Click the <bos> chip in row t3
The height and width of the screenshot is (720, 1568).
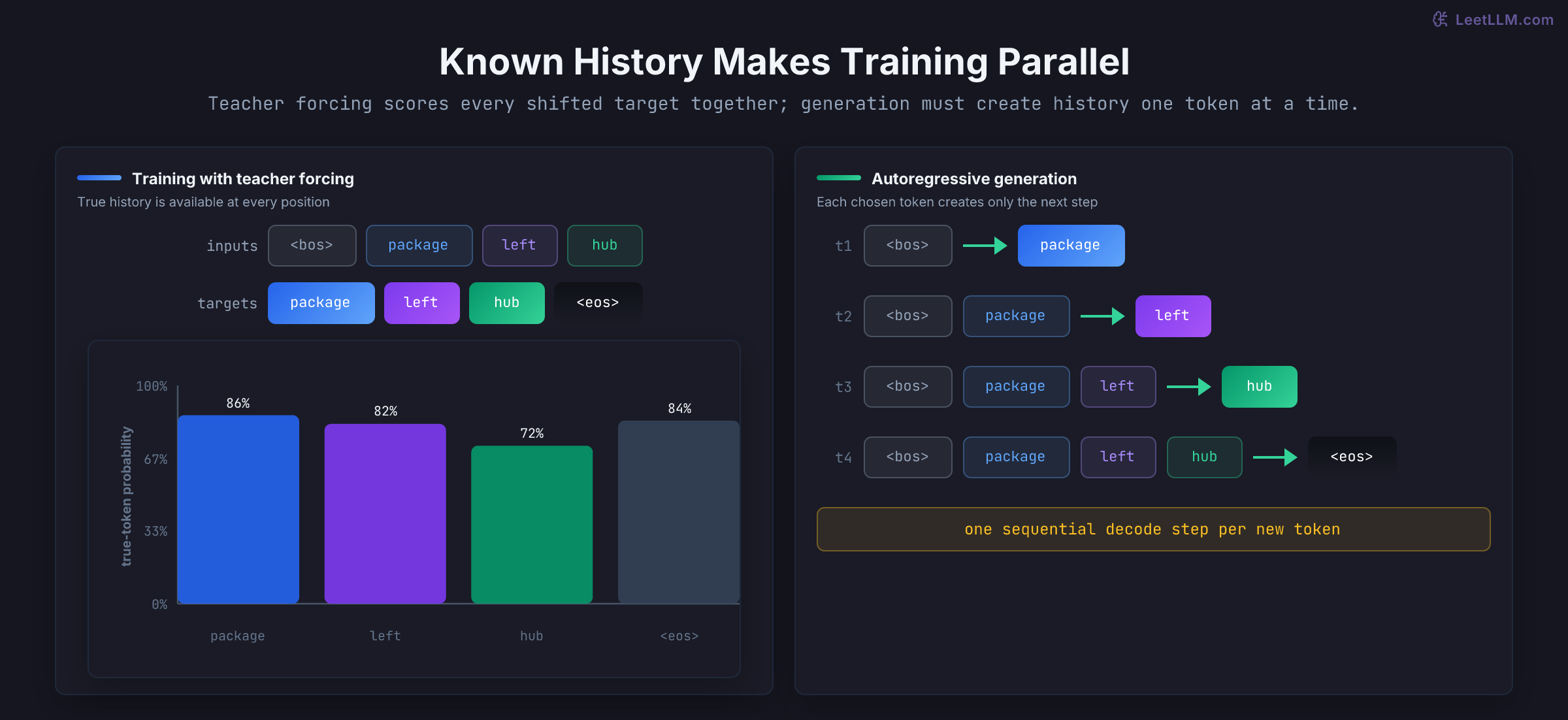(908, 387)
